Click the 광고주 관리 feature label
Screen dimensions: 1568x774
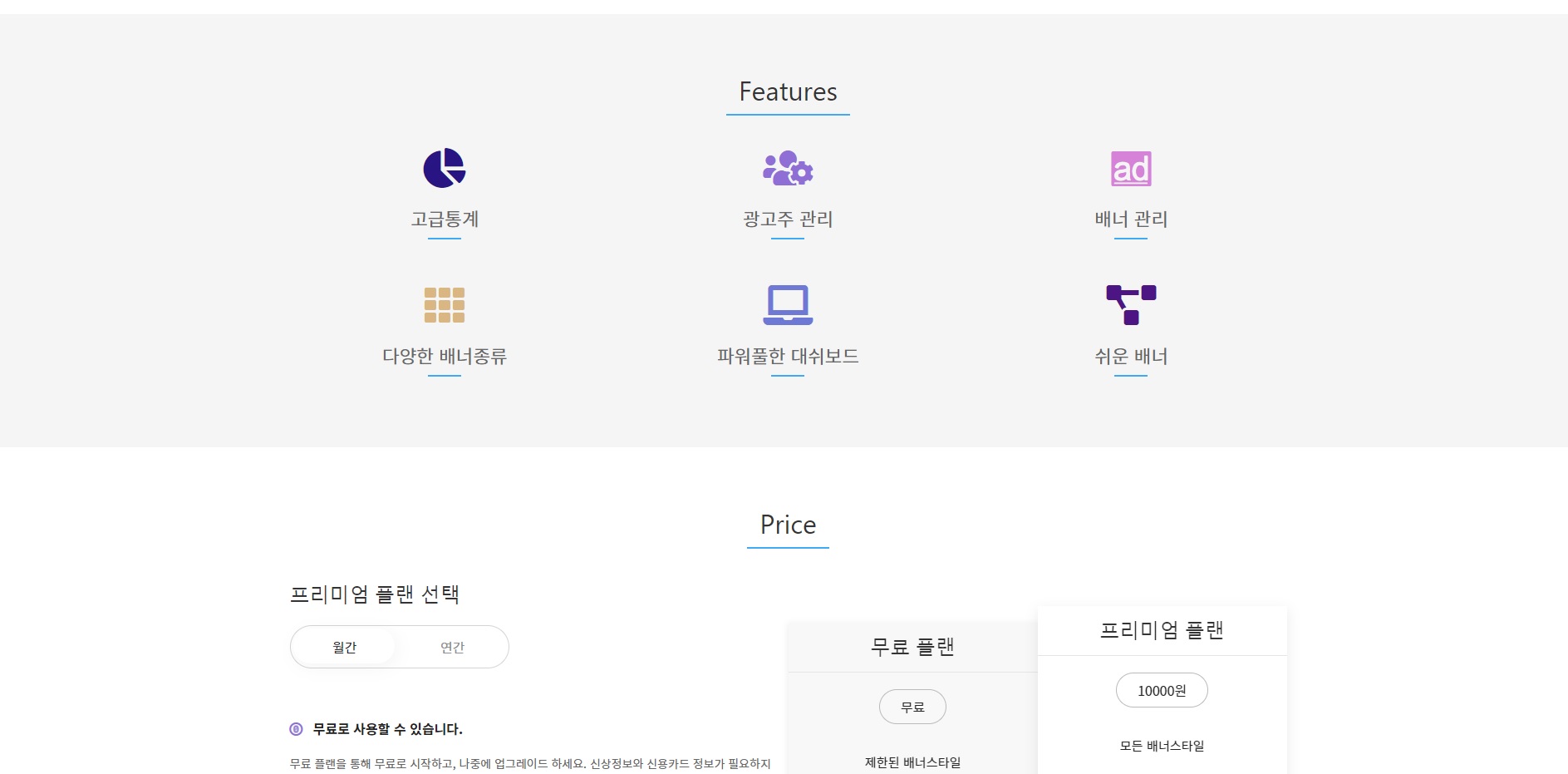click(x=787, y=219)
